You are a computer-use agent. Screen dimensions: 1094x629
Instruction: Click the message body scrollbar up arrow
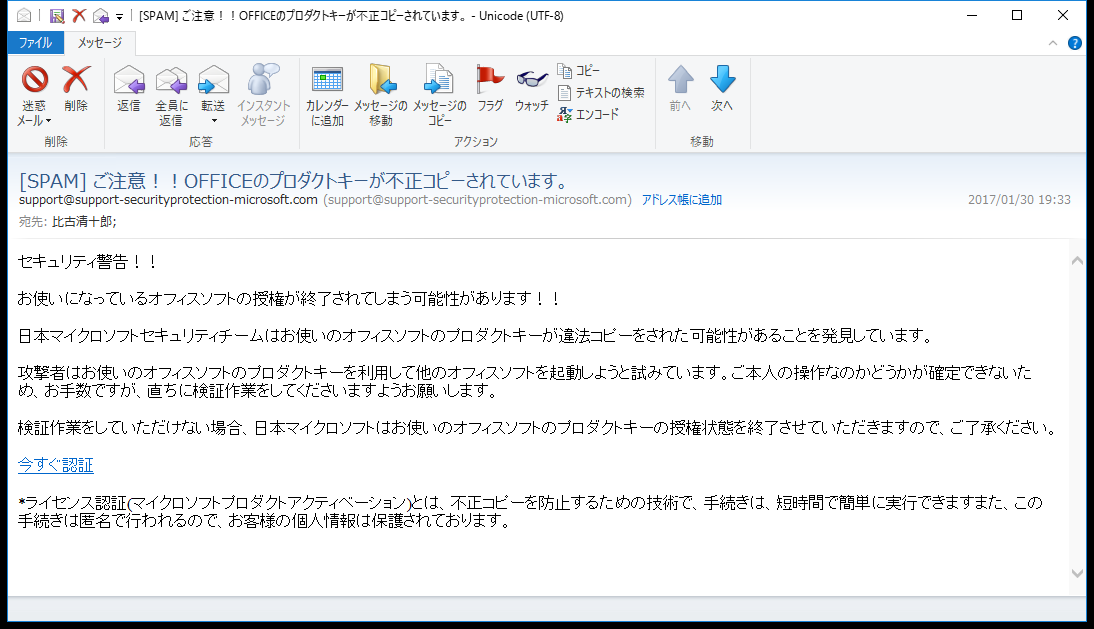(x=1077, y=261)
